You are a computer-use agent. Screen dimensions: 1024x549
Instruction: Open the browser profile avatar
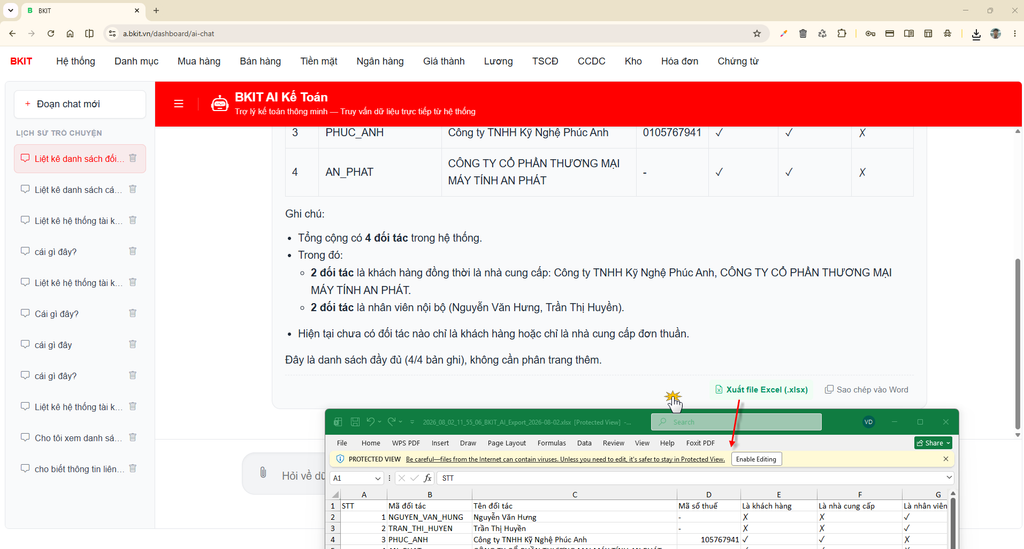(995, 33)
